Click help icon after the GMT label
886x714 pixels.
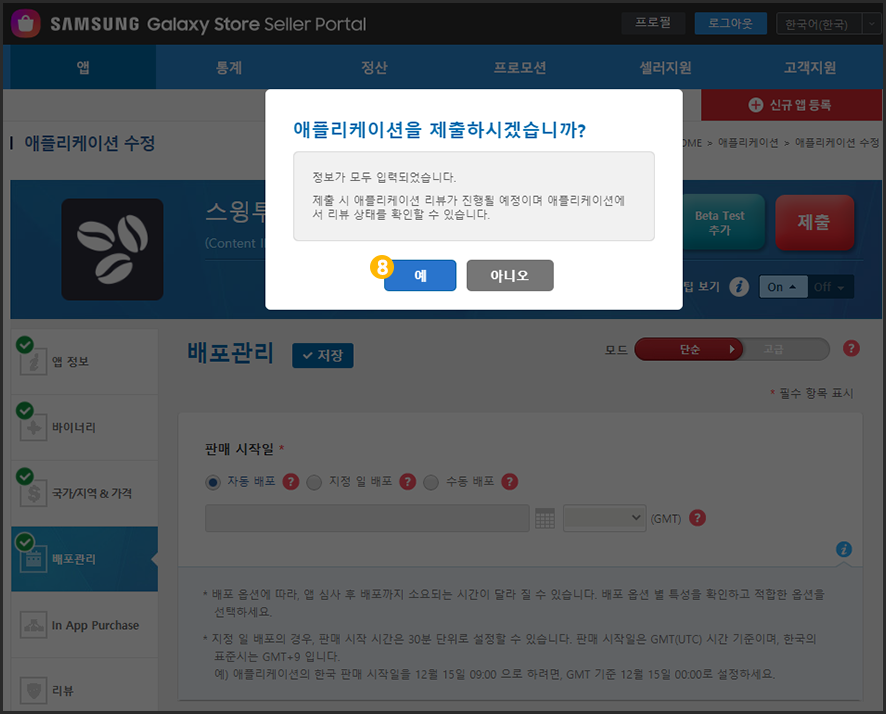(x=698, y=518)
